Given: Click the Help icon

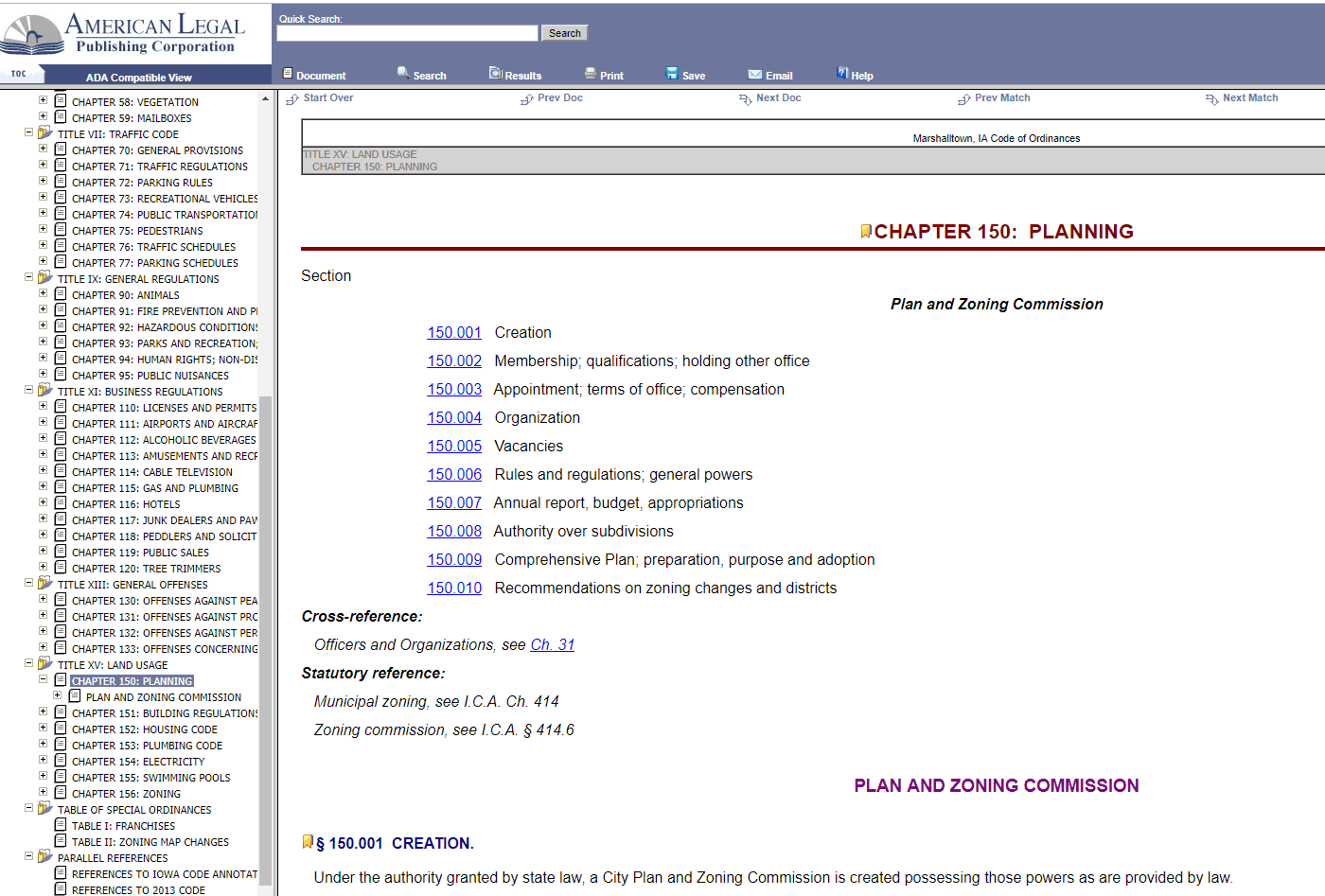Looking at the screenshot, I should tap(840, 73).
